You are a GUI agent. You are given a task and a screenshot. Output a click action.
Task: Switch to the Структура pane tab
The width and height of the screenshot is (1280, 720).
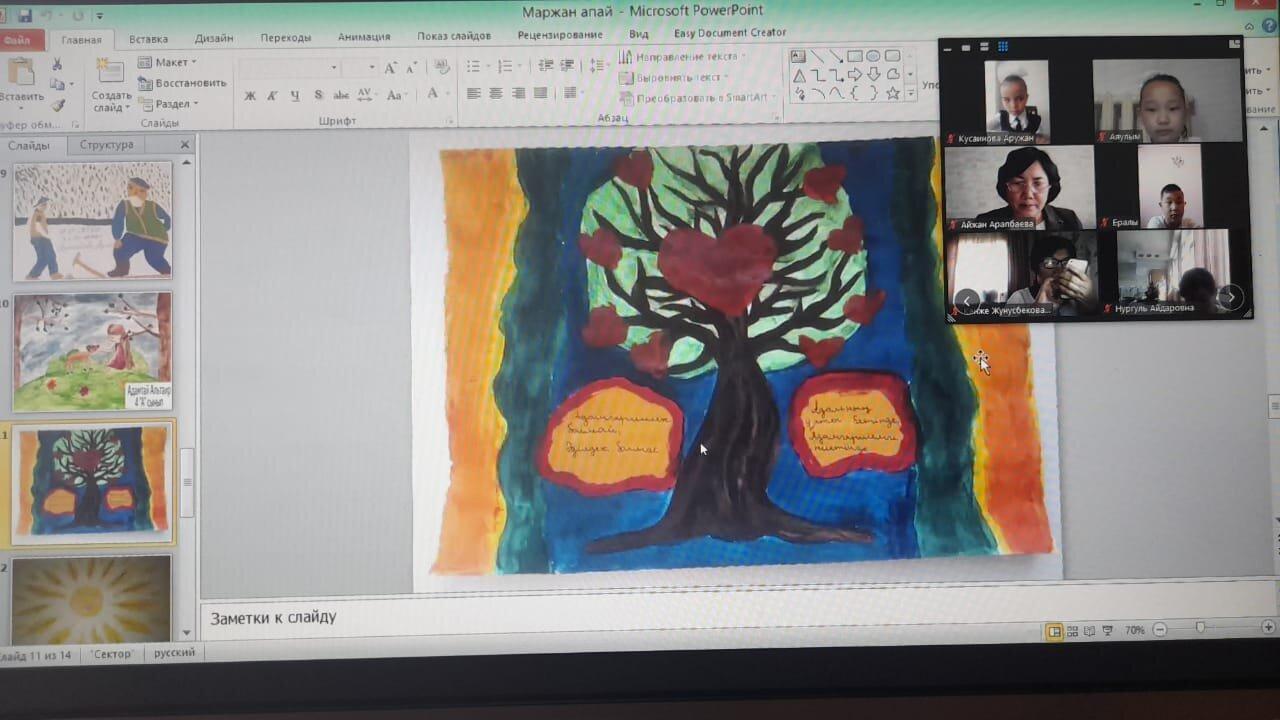pyautogui.click(x=106, y=145)
